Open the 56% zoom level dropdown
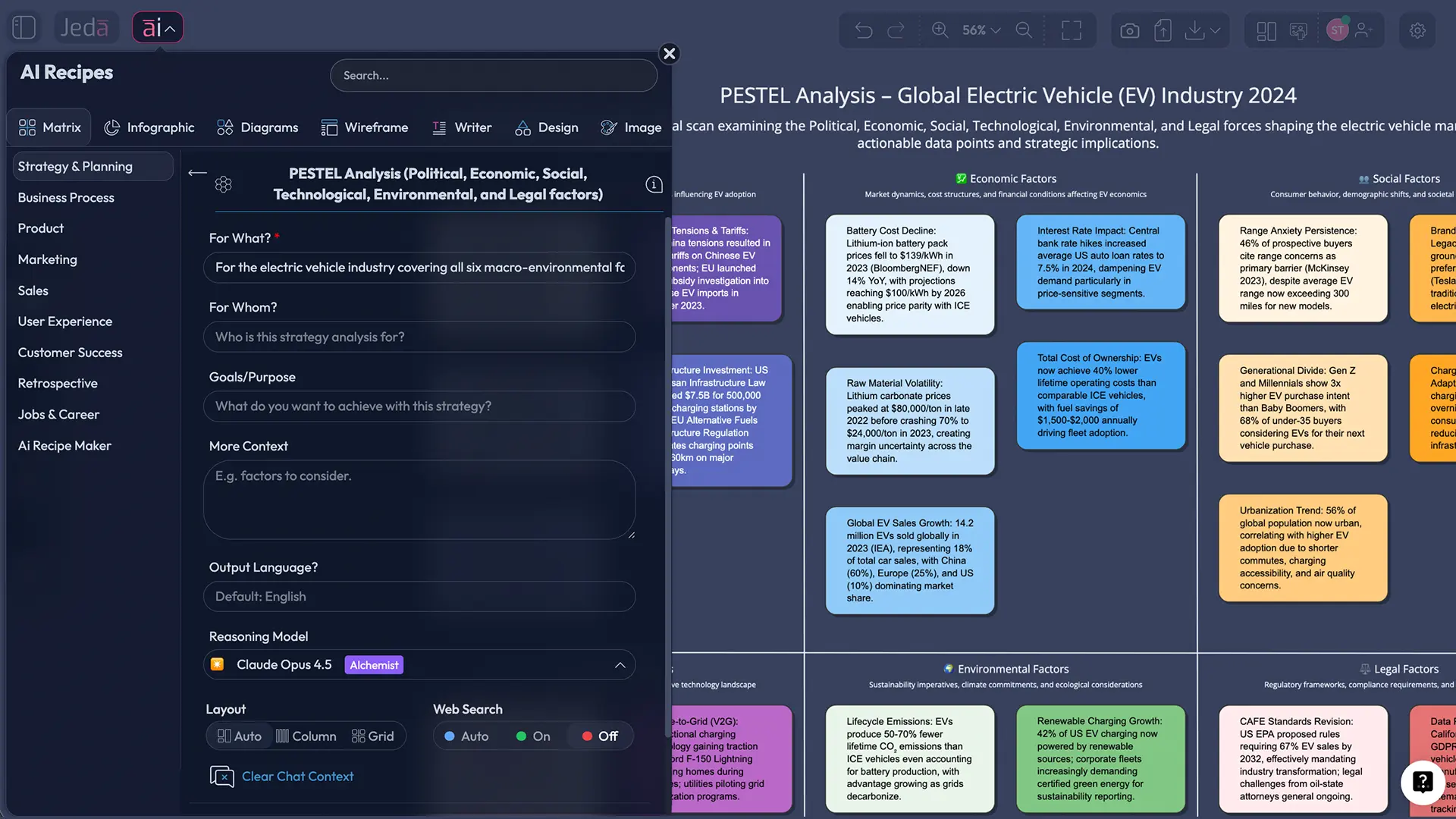Screen dimensions: 1456x819 point(980,30)
